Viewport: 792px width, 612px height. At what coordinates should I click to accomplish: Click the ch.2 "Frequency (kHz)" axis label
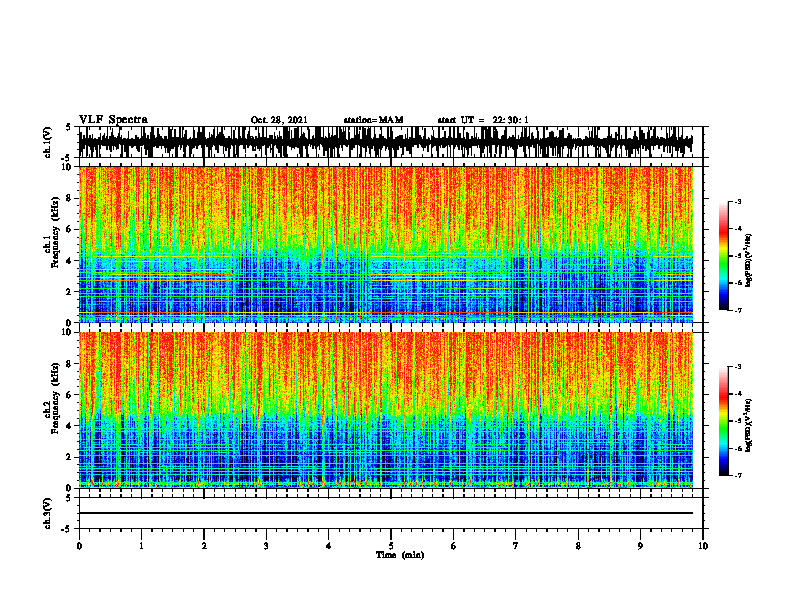point(55,397)
